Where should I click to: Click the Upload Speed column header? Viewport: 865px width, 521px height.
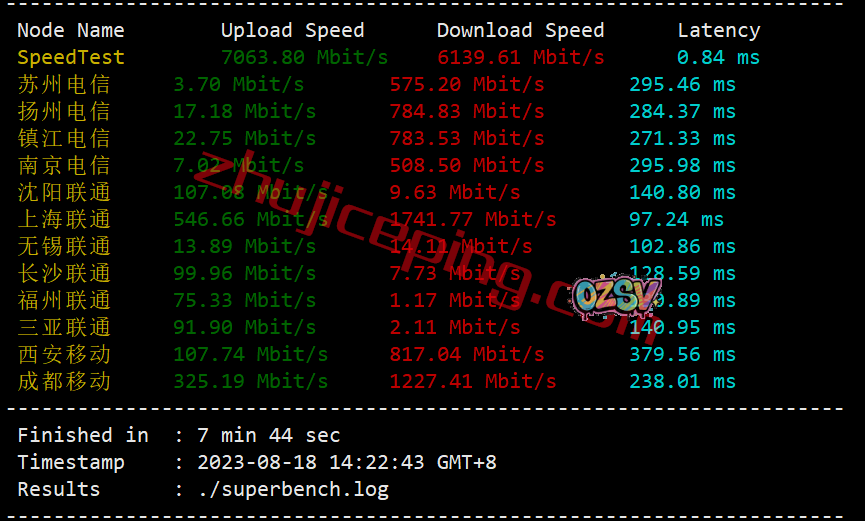click(292, 30)
